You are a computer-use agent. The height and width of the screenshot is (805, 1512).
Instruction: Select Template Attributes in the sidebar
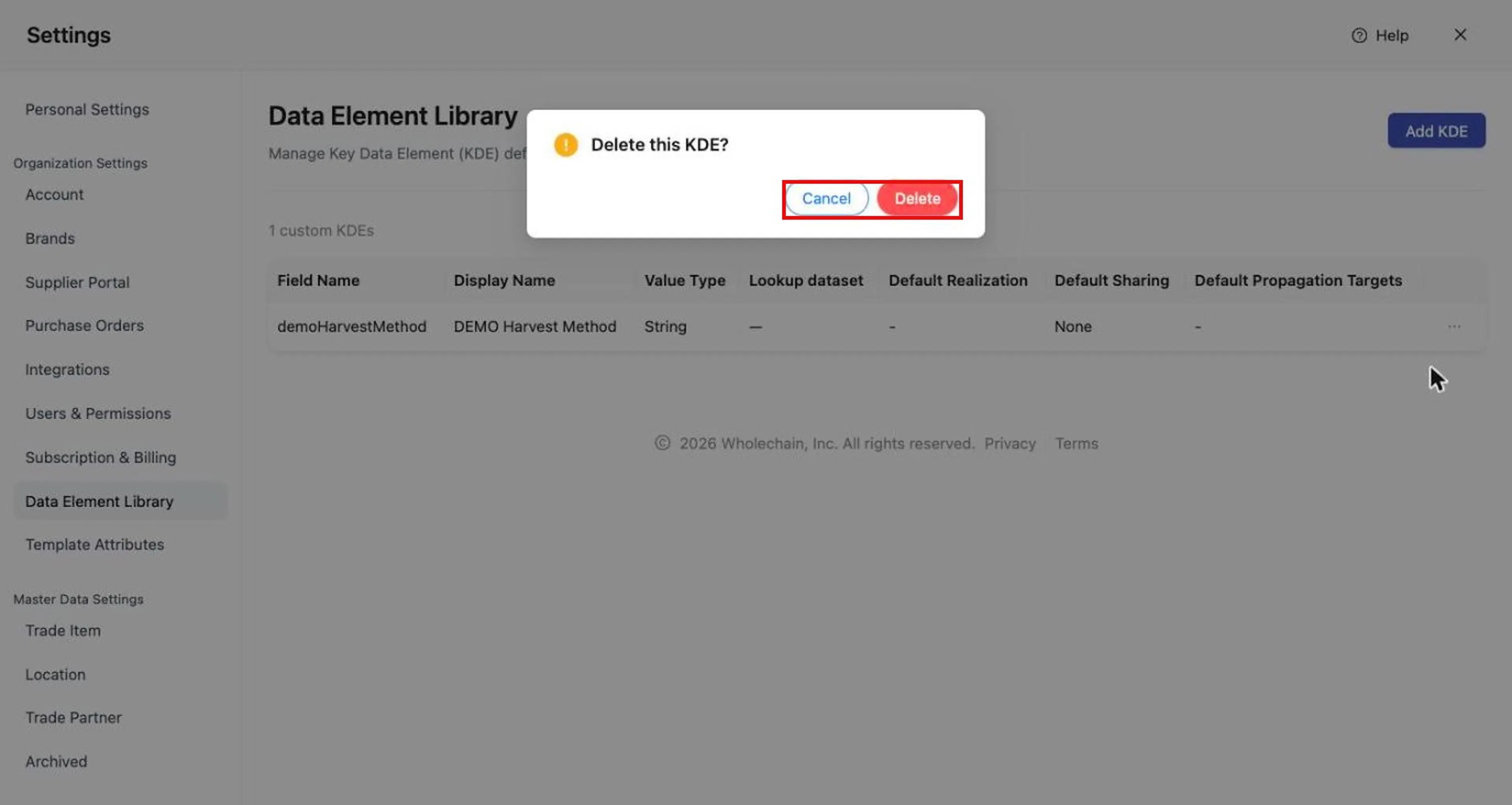click(94, 544)
